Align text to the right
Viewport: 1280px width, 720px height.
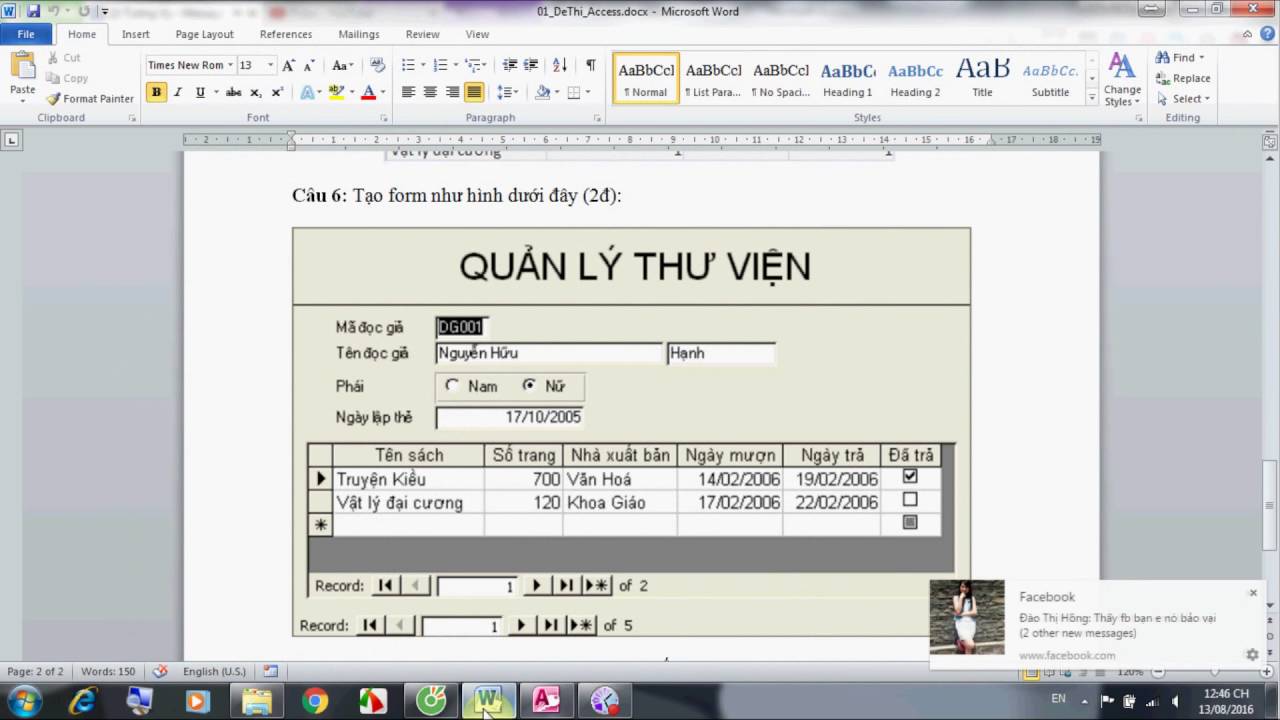click(x=452, y=92)
